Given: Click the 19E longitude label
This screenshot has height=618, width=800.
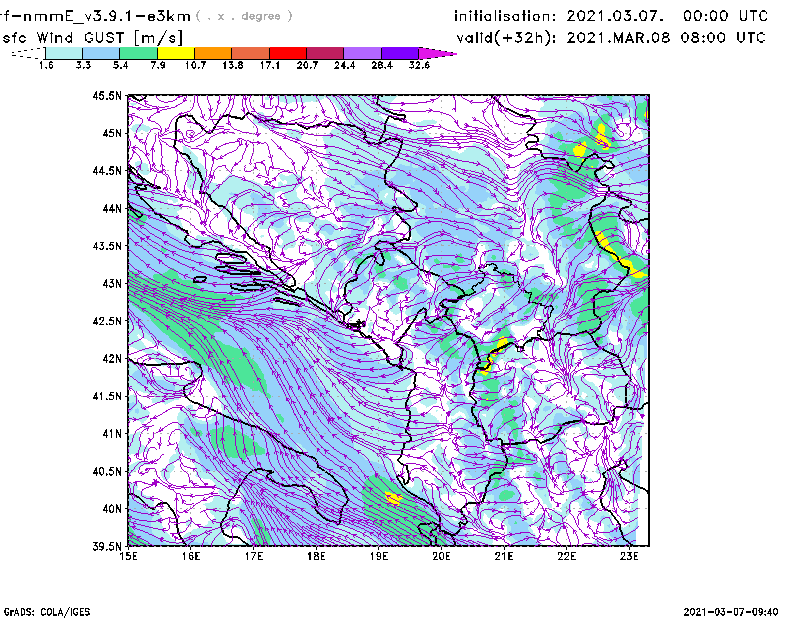Looking at the screenshot, I should click(379, 556).
